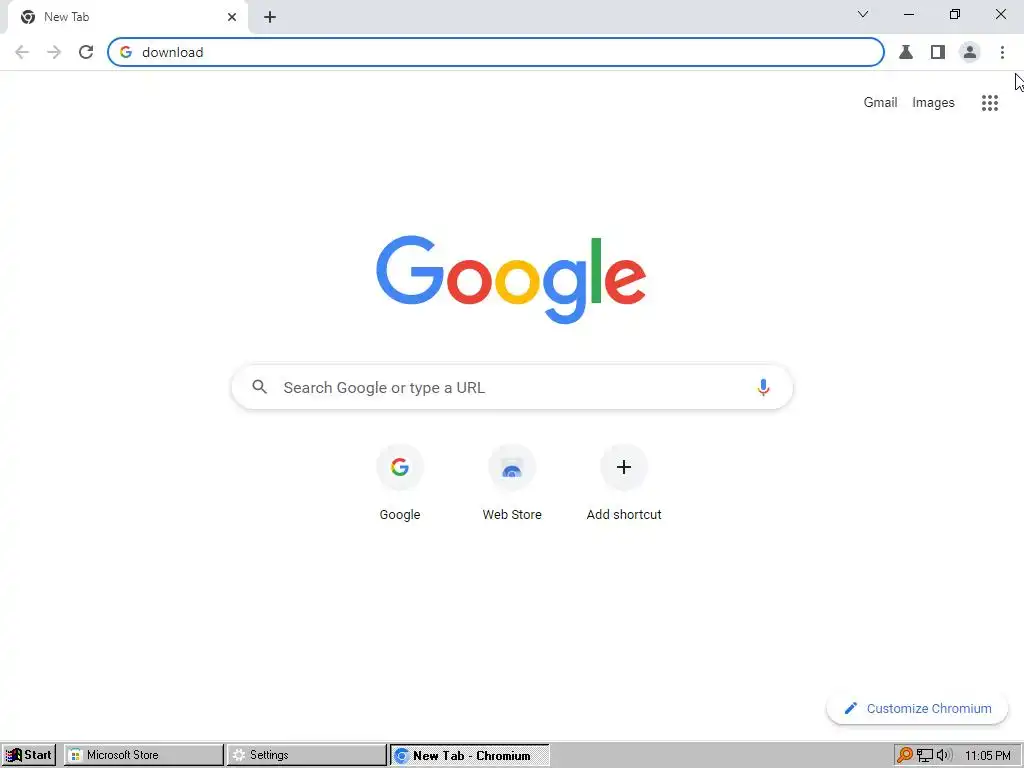Open the Google shortcut tile
The width and height of the screenshot is (1024, 768).
[x=400, y=483]
